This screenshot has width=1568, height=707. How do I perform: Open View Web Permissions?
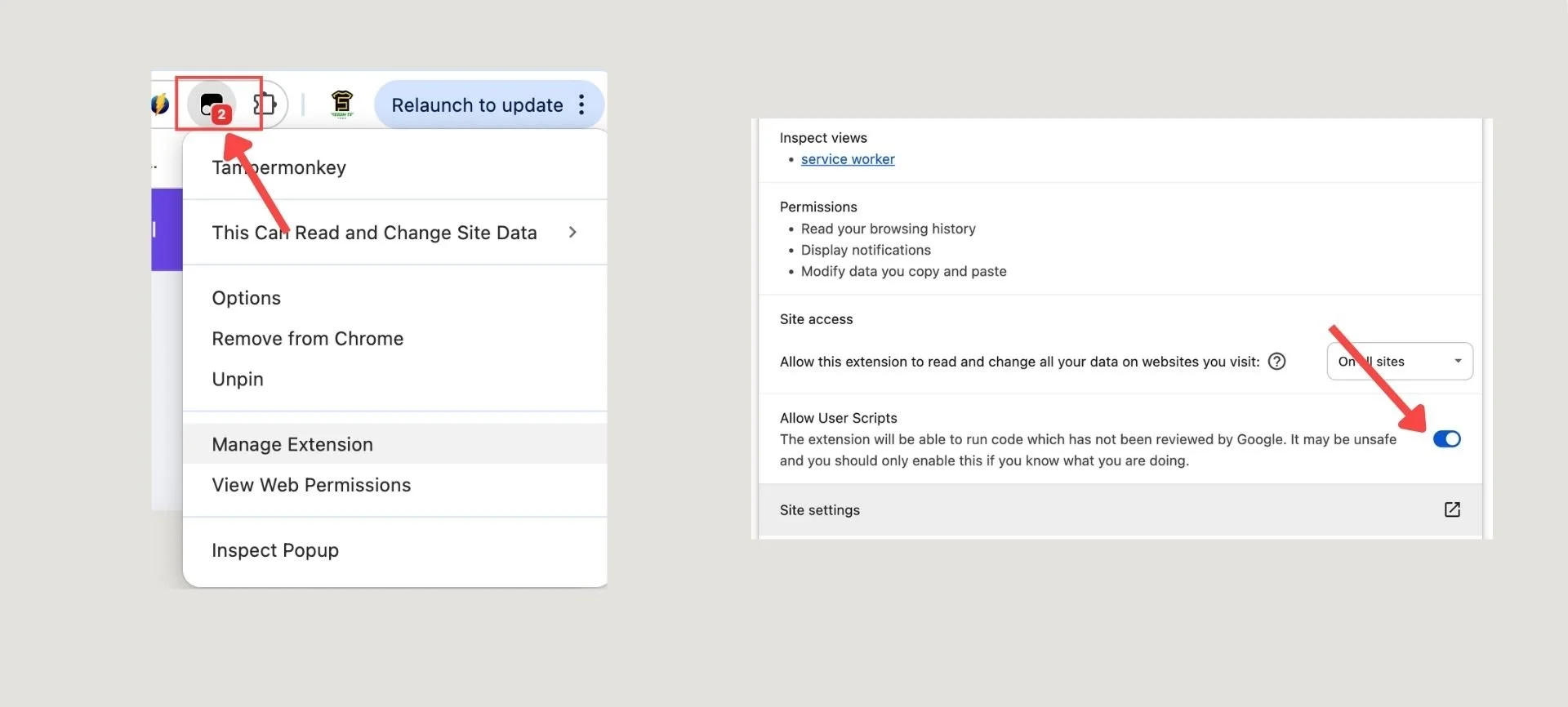pyautogui.click(x=311, y=486)
